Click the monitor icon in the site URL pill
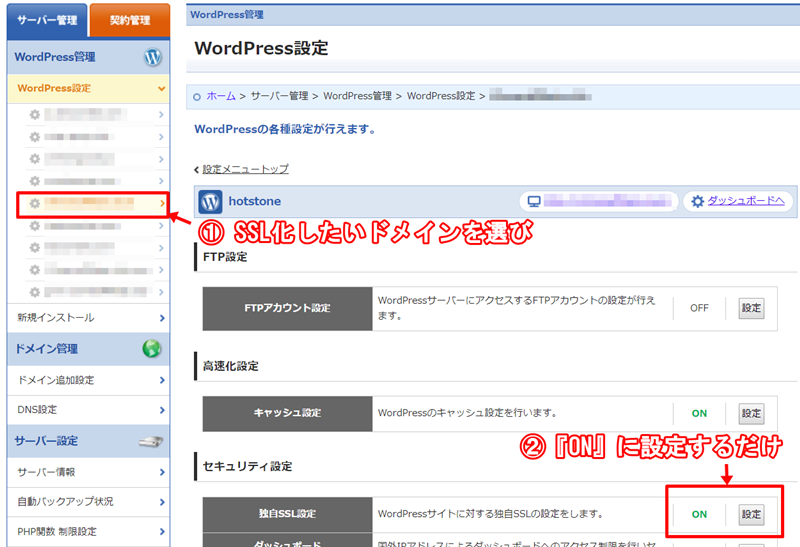 coord(534,202)
